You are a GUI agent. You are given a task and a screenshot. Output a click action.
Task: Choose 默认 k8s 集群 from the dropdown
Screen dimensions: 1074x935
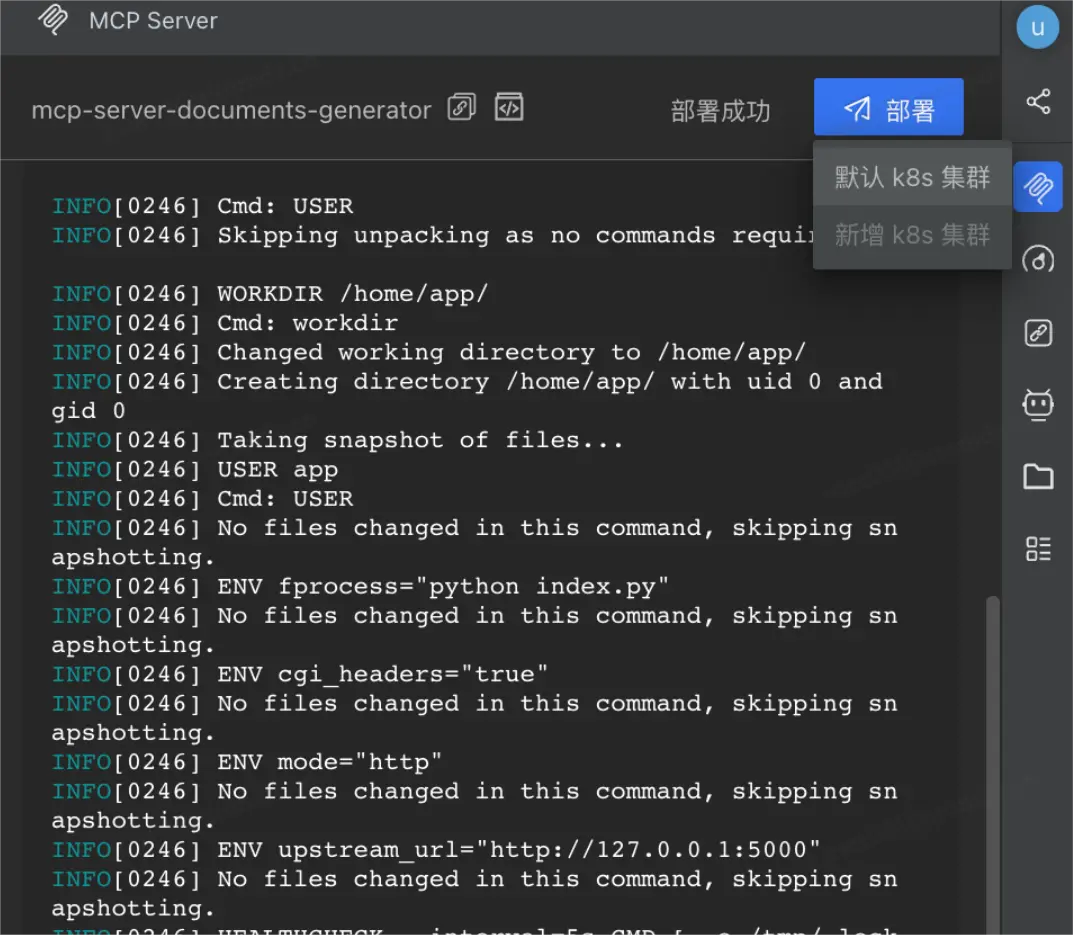912,177
